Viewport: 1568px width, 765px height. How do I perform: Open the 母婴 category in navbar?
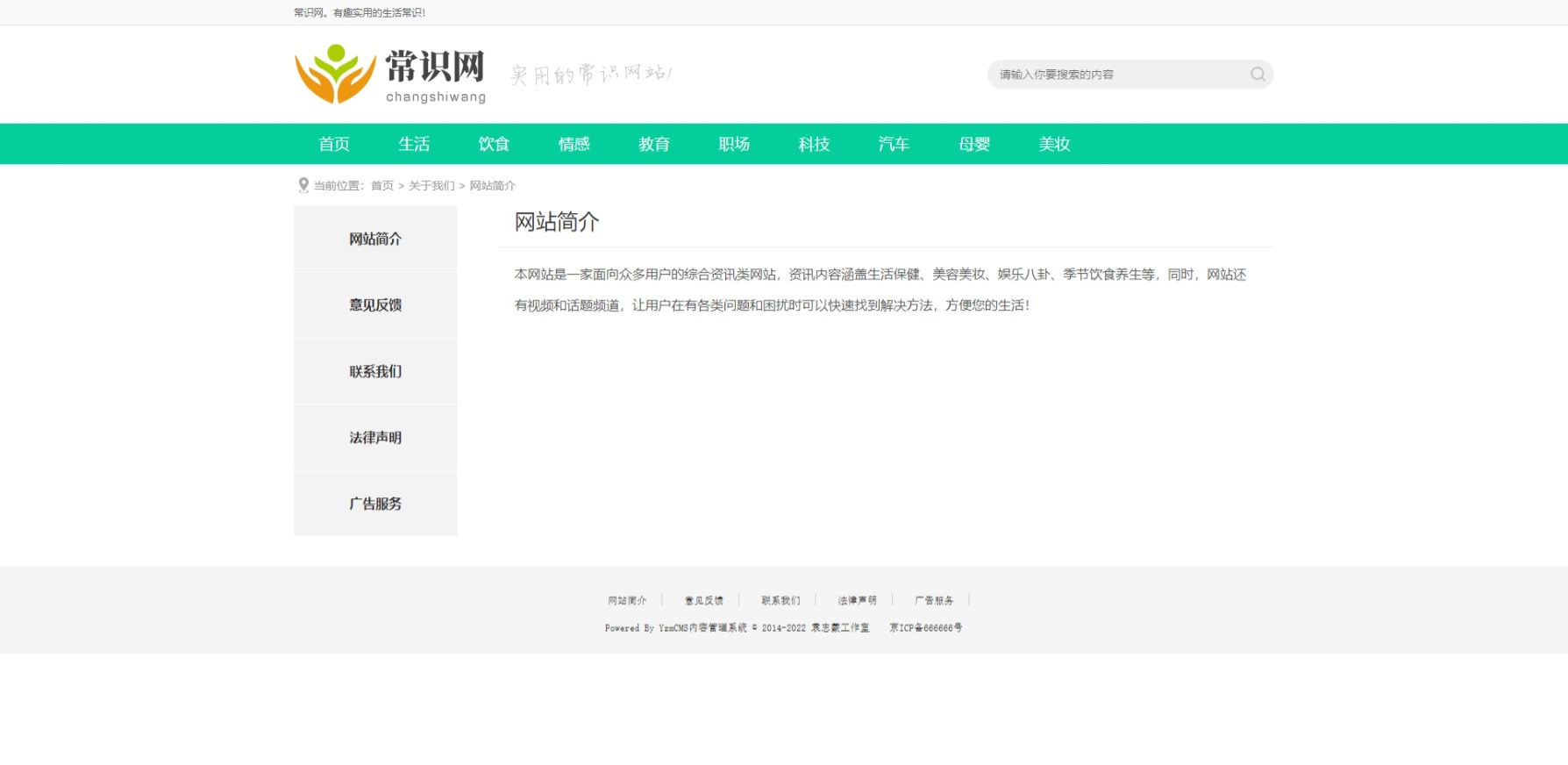tap(973, 144)
